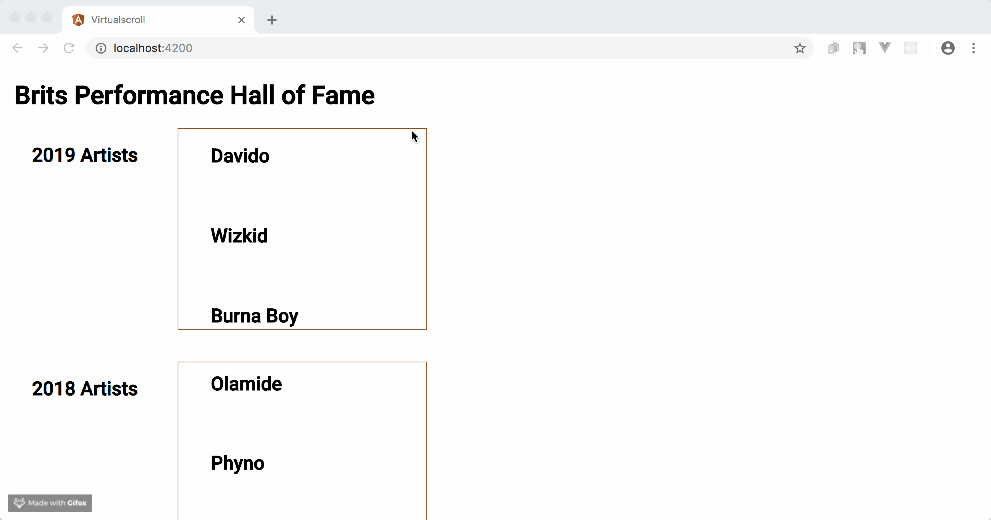Click the browser forward arrow
This screenshot has width=991, height=520.
43,48
